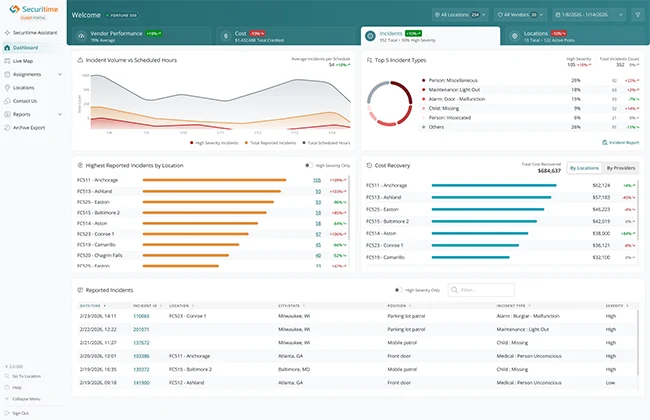Image resolution: width=650 pixels, height=420 pixels.
Task: Click the filter funnel icon in header
Action: [x=638, y=15]
